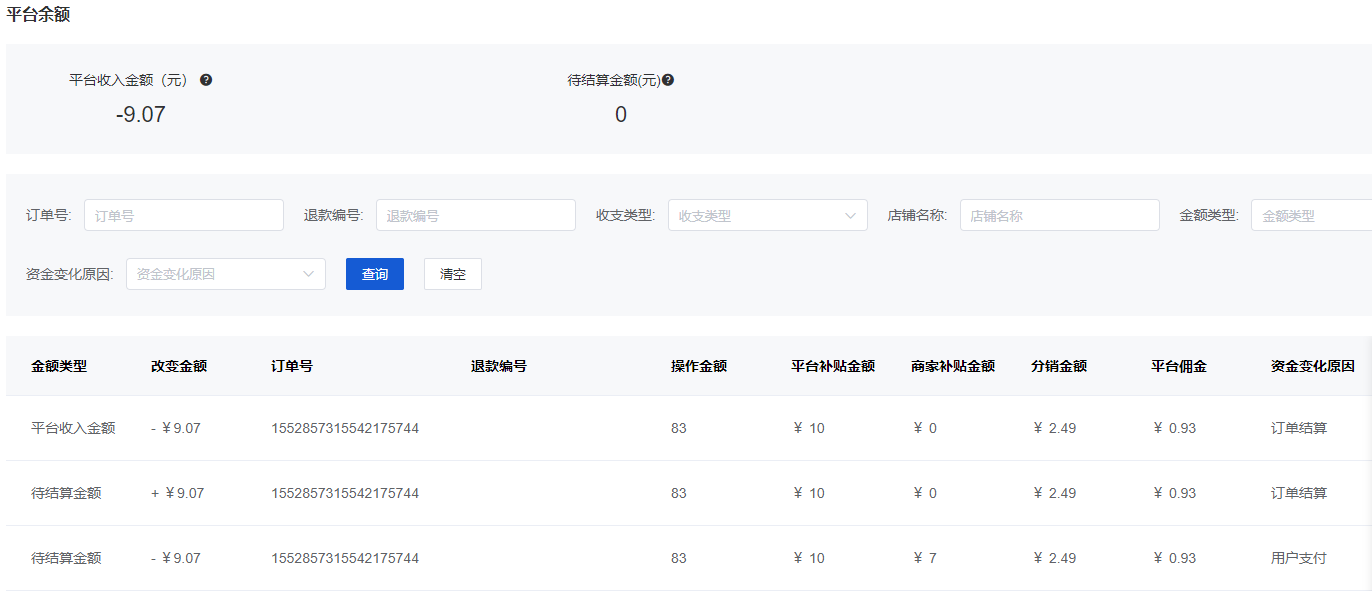Open the 金额类型 filter dropdown
This screenshot has width=1372, height=591.
[1310, 215]
